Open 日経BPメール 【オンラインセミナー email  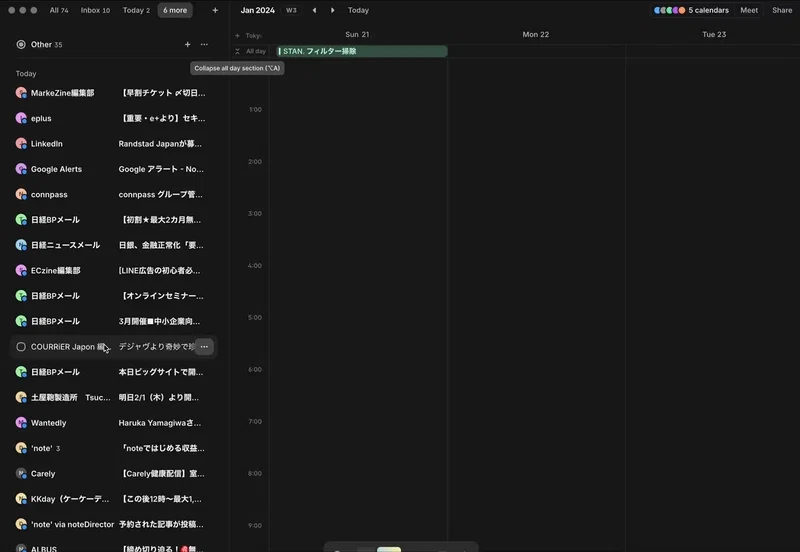point(114,296)
